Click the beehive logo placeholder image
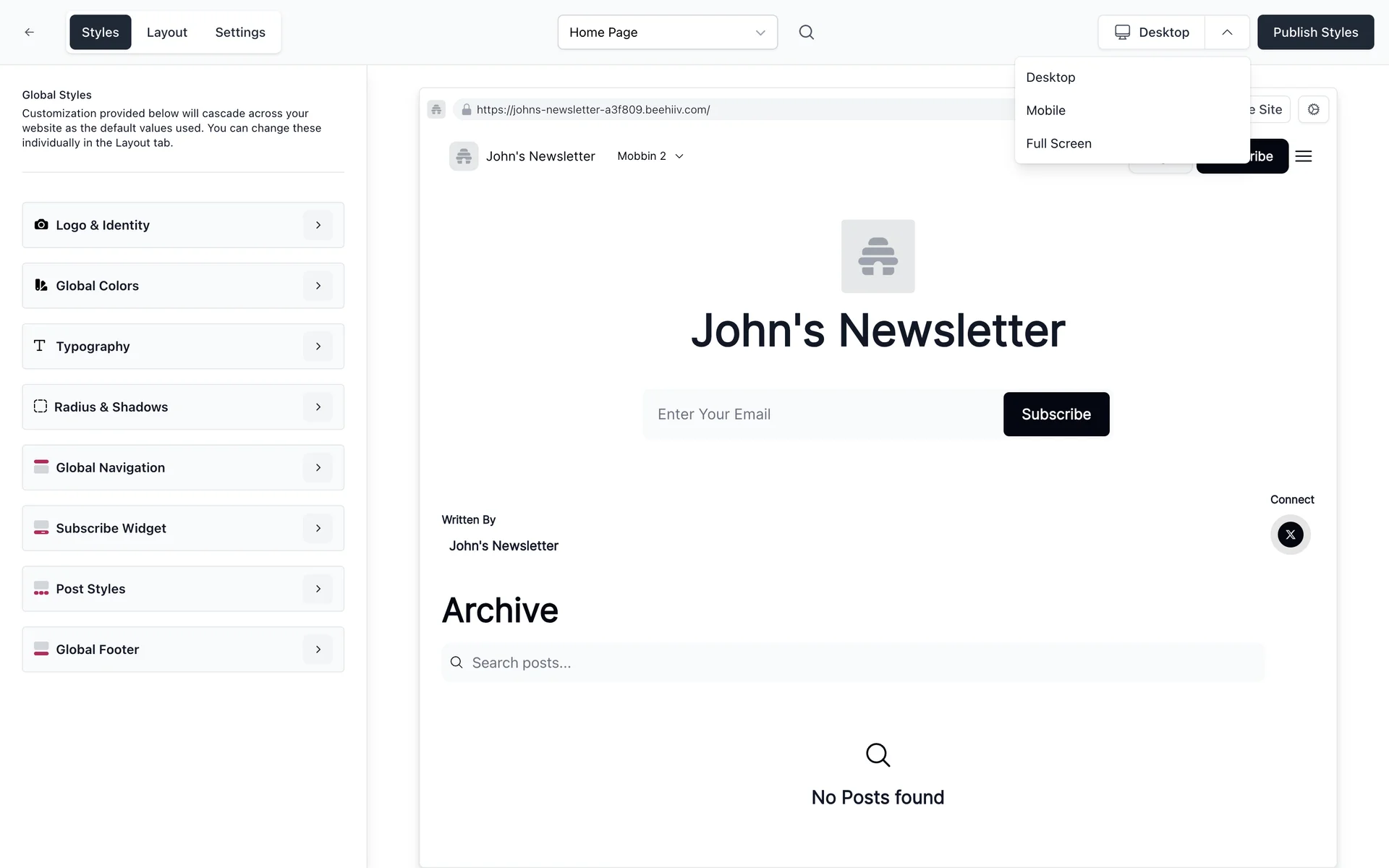1389x868 pixels. [878, 256]
